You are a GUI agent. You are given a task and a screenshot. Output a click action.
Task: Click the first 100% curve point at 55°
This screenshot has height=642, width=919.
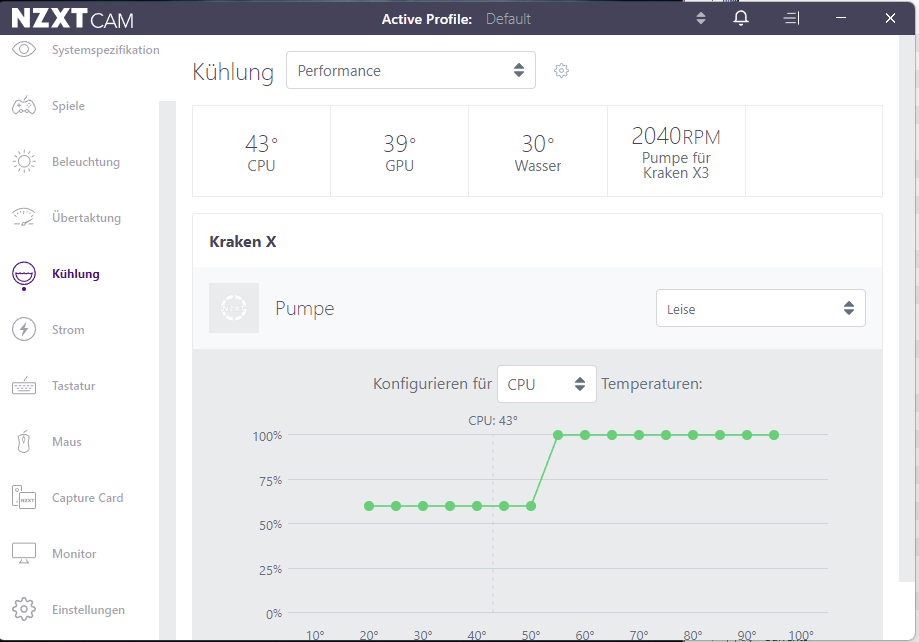pyautogui.click(x=558, y=435)
